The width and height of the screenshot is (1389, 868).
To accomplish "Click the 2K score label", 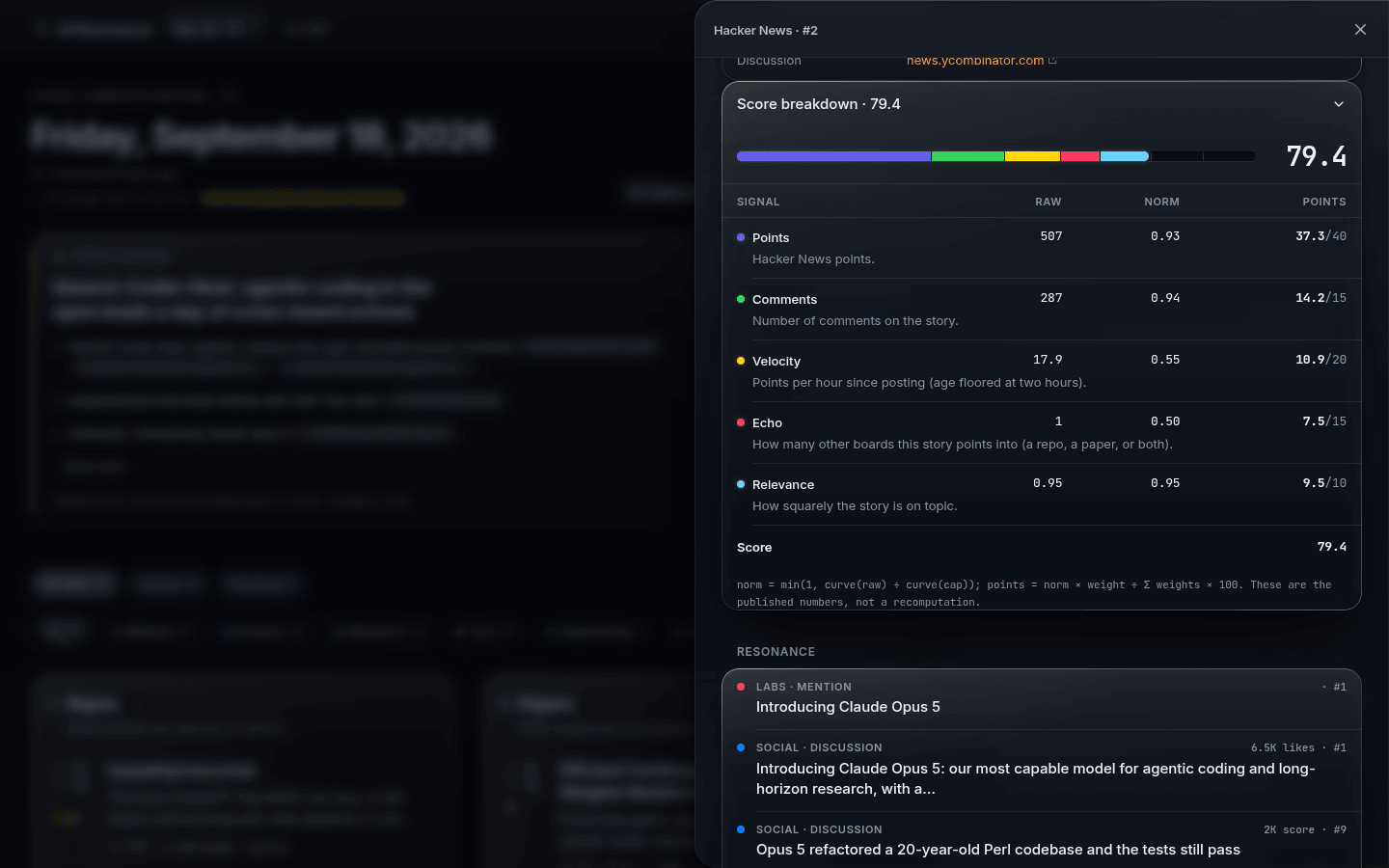I will pyautogui.click(x=1289, y=829).
